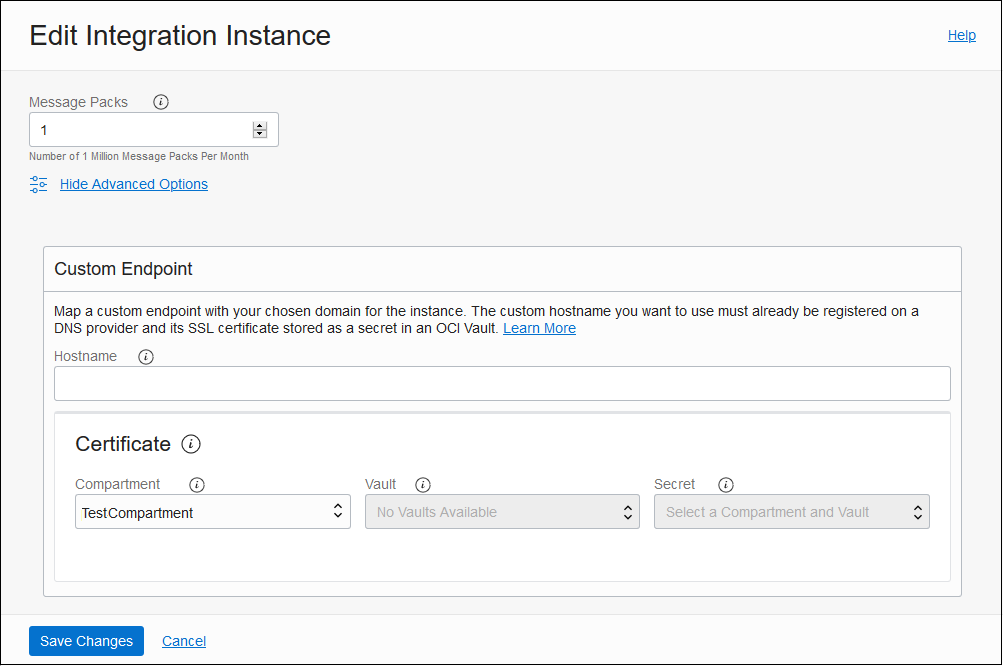
Task: Select the Message Packs value field
Action: [x=140, y=129]
